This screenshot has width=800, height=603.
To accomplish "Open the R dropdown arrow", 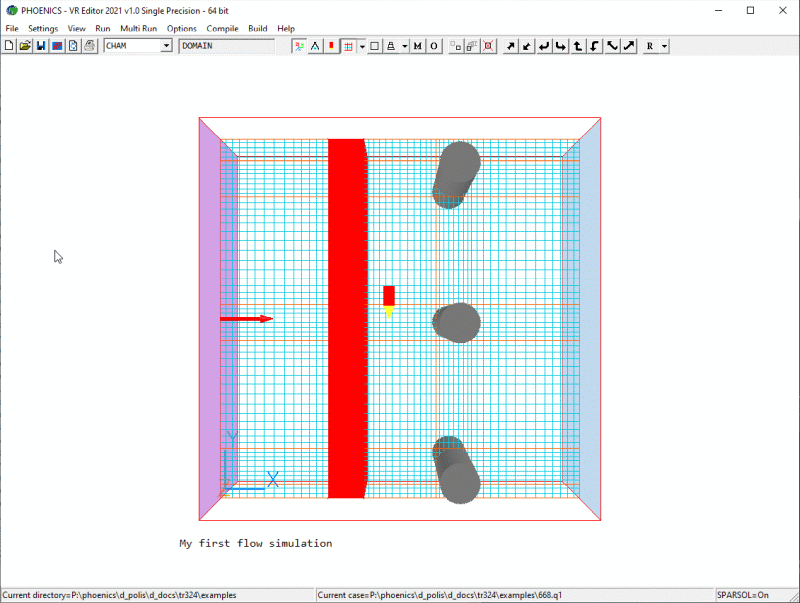I will point(664,46).
